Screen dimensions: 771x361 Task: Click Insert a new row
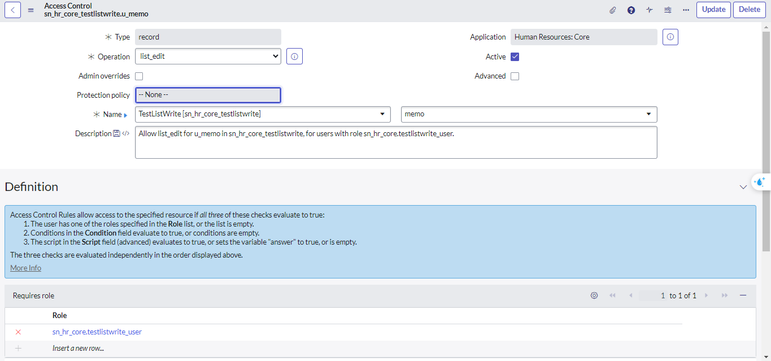pyautogui.click(x=78, y=348)
